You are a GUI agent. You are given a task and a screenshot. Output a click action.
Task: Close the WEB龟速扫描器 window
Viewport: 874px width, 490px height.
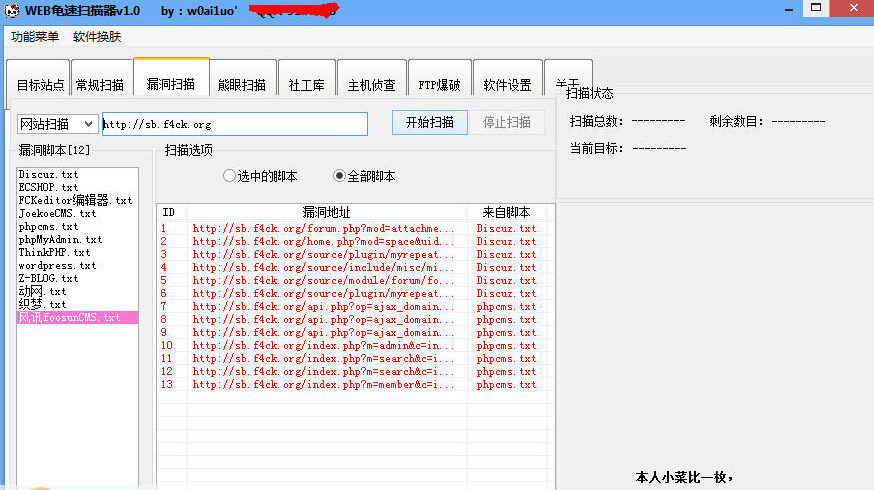tap(853, 8)
